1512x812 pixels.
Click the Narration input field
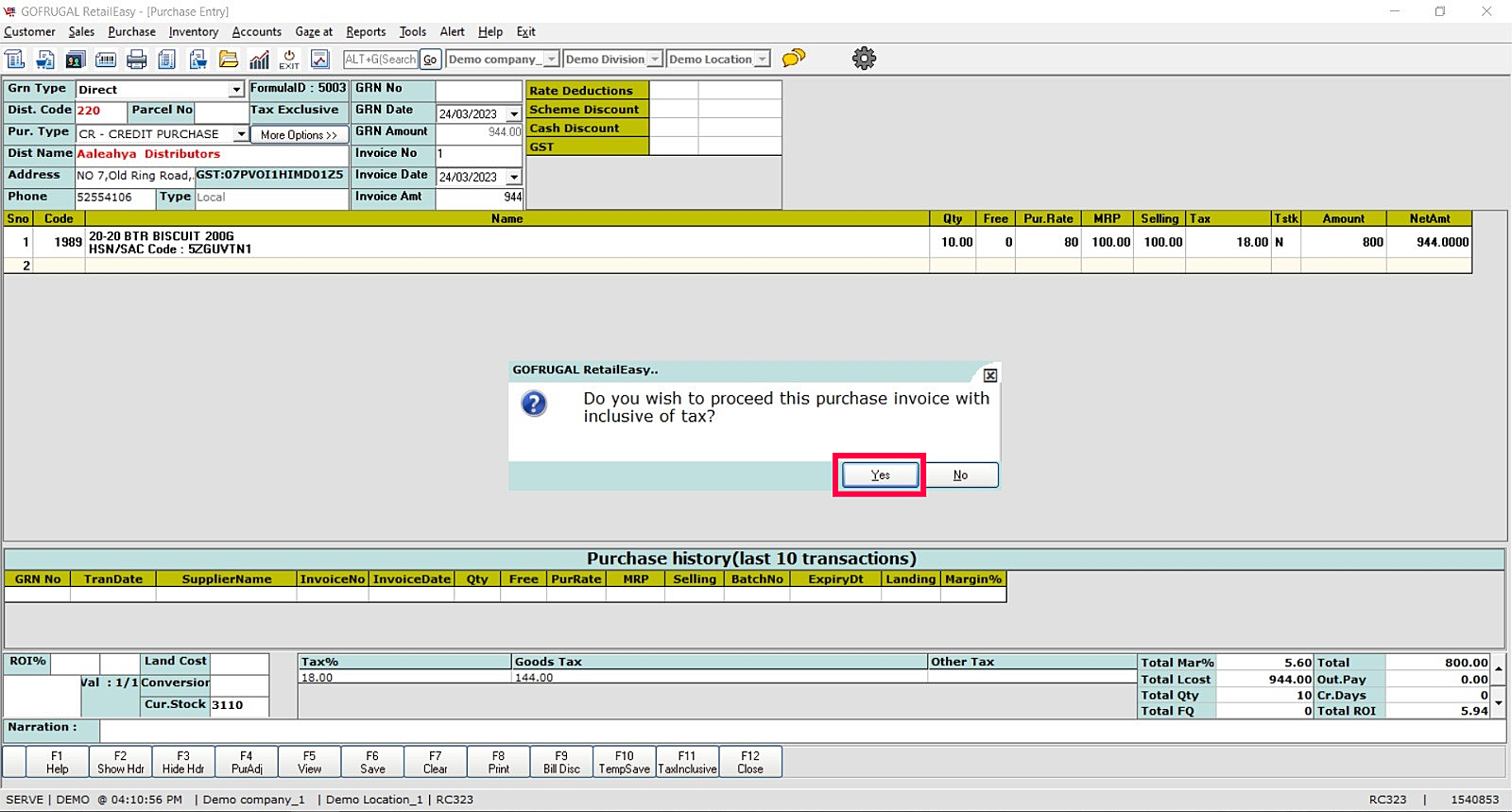point(802,730)
